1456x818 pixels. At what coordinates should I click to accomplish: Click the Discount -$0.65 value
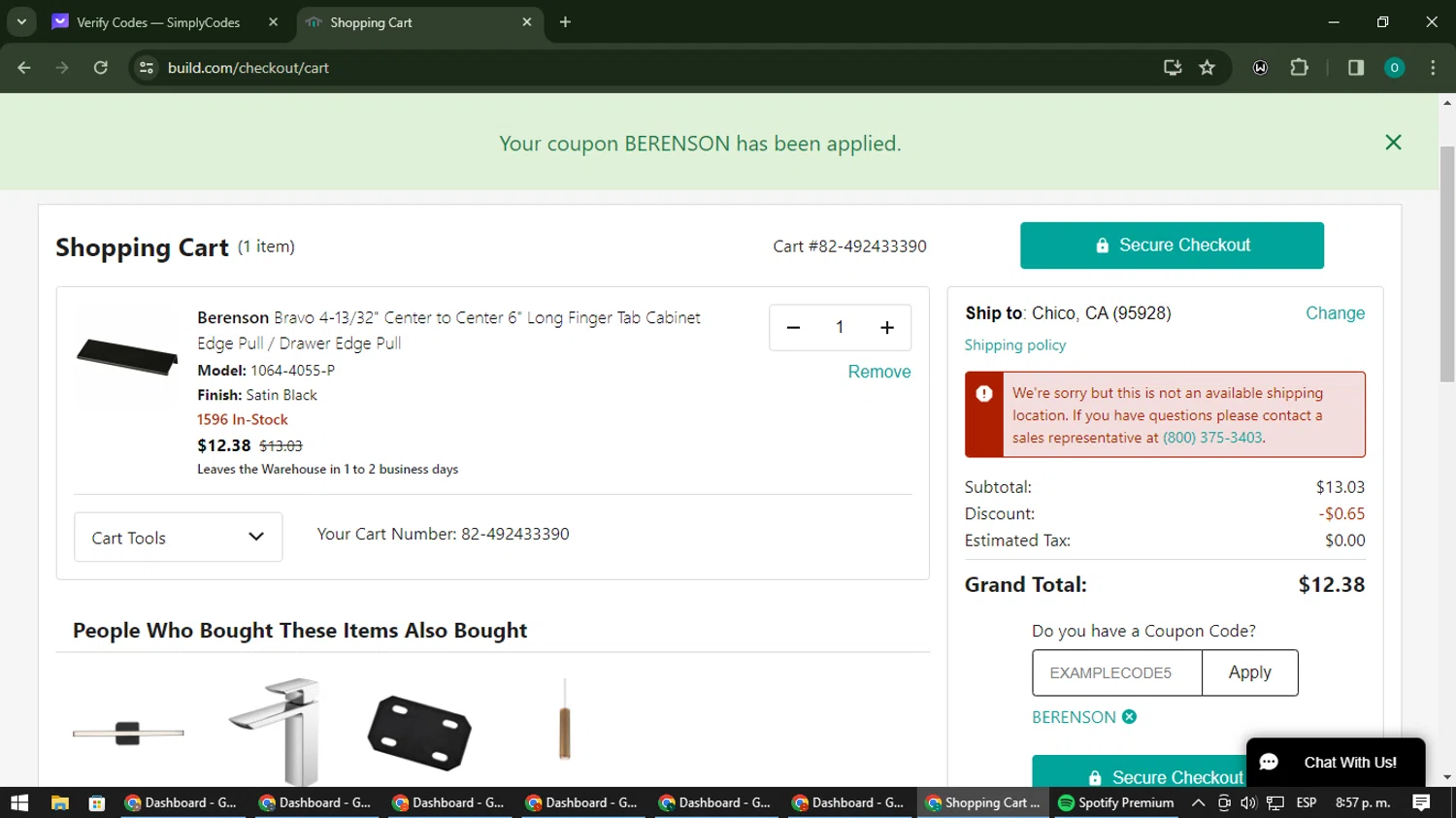[x=1341, y=514]
